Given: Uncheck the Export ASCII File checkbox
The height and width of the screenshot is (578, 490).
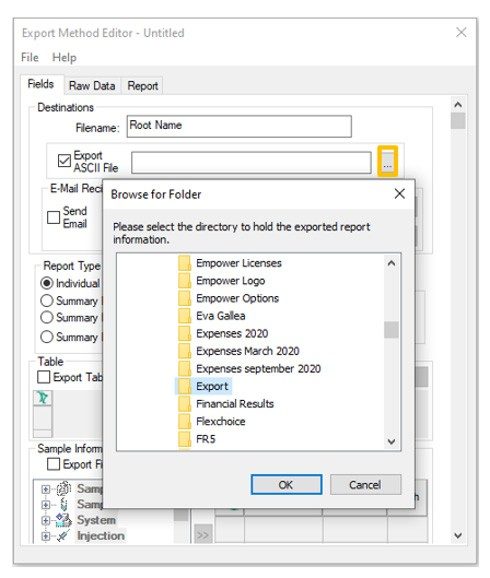Looking at the screenshot, I should click(x=64, y=161).
